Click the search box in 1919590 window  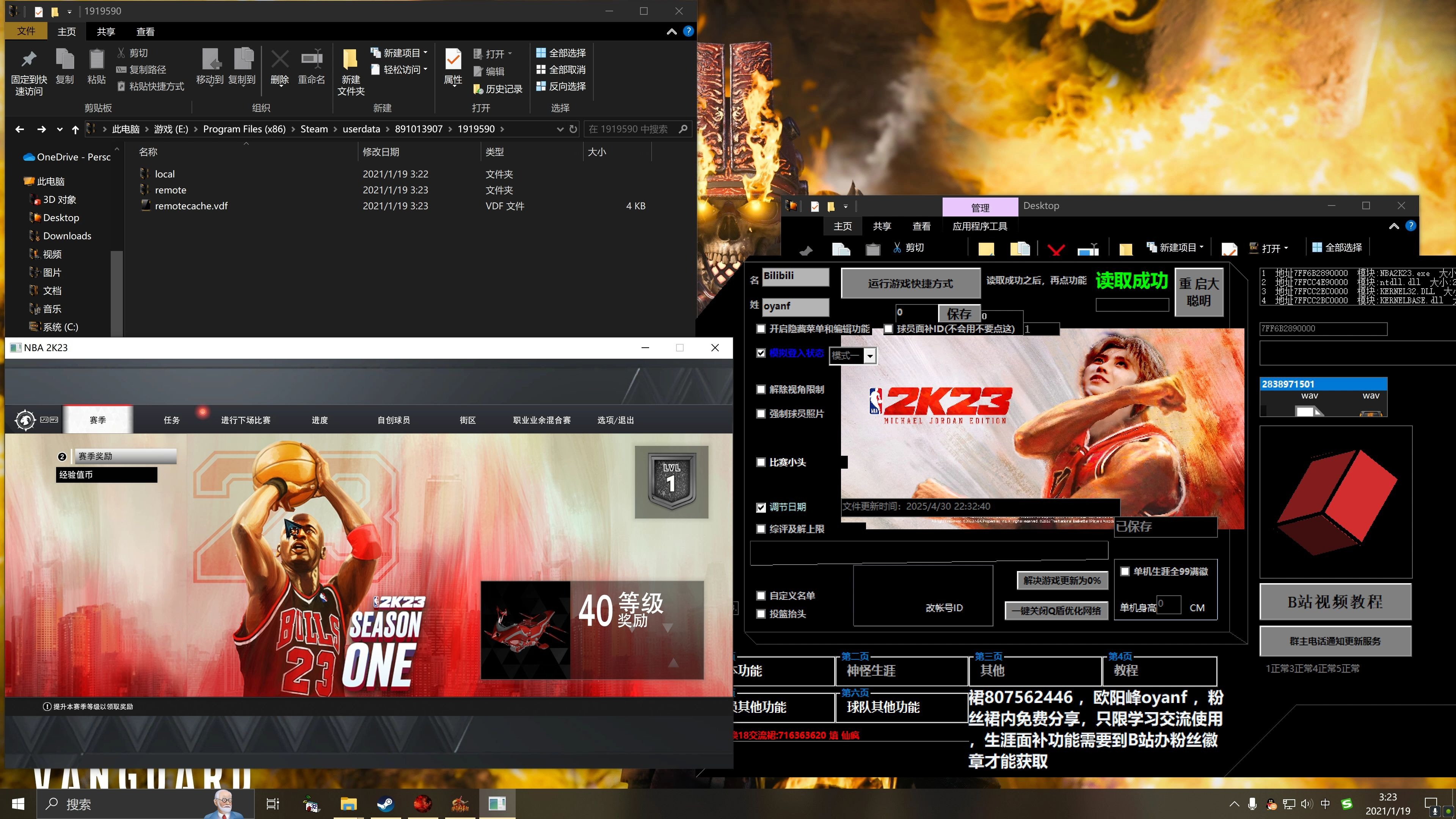pyautogui.click(x=637, y=129)
